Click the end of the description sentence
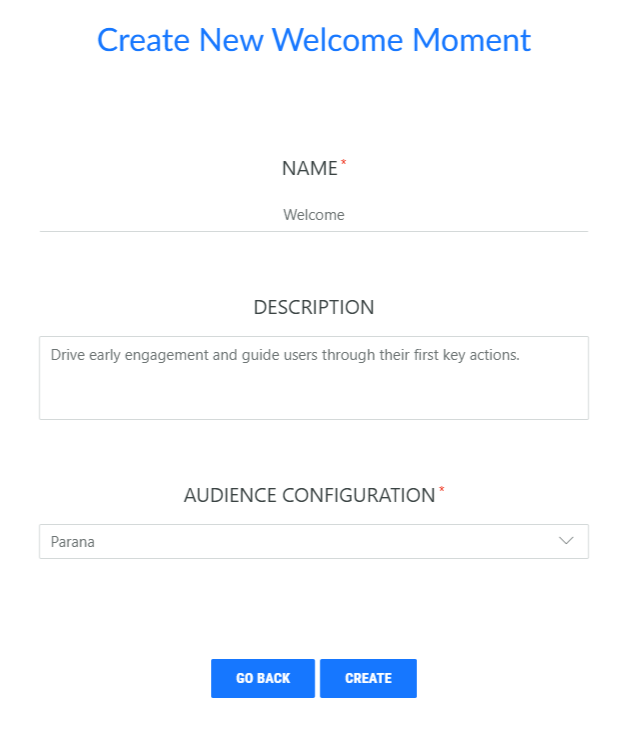This screenshot has height=751, width=632. 519,354
